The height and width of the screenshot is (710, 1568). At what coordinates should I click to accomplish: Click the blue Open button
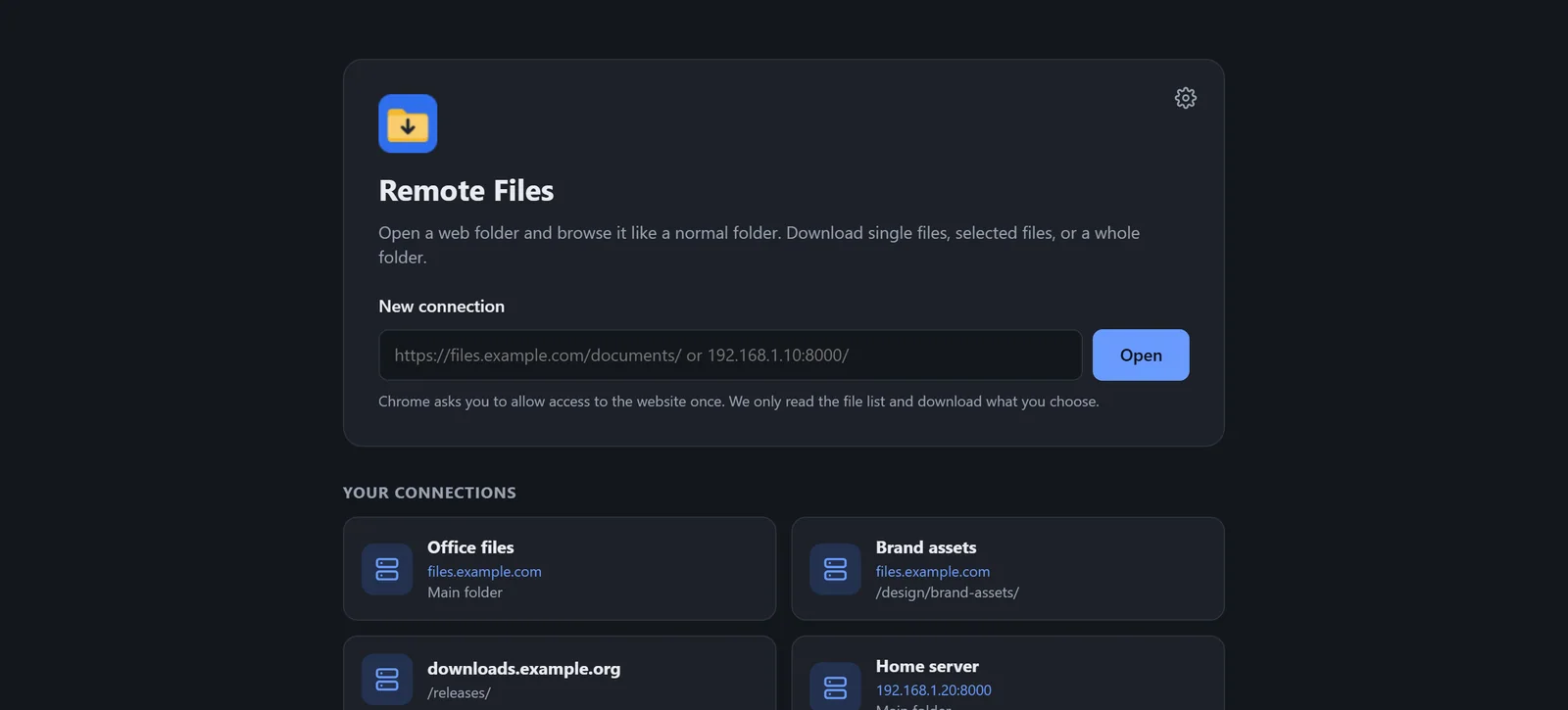tap(1141, 355)
